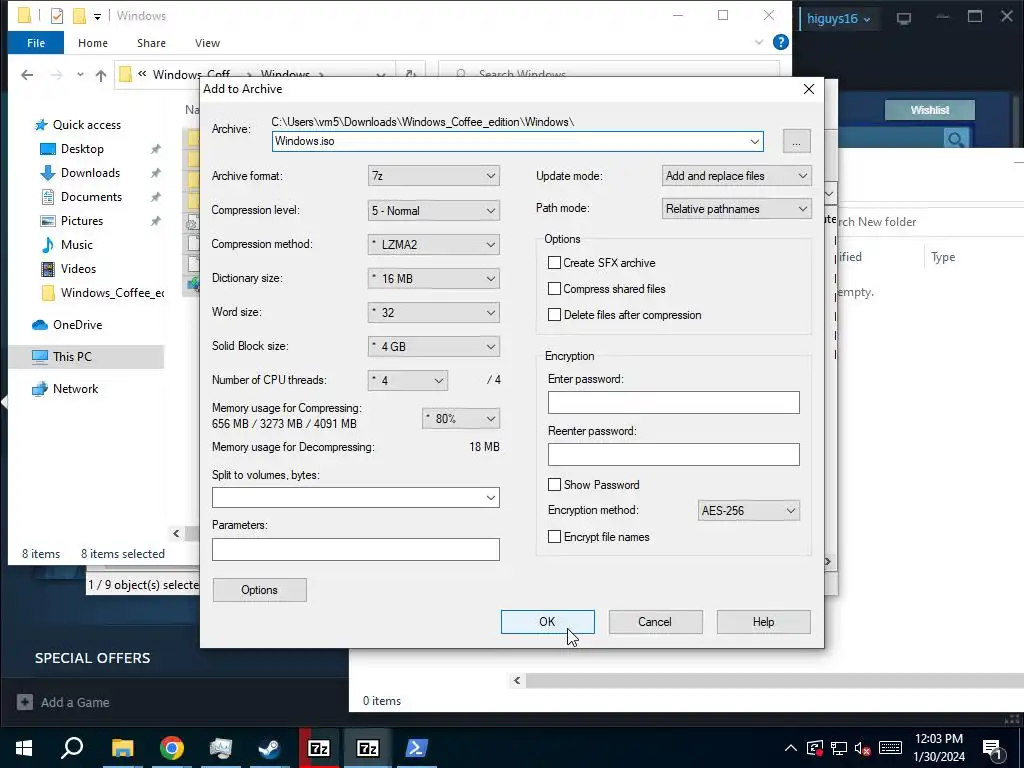The image size is (1024, 768).
Task: Open the Share ribbon tab
Action: (151, 43)
